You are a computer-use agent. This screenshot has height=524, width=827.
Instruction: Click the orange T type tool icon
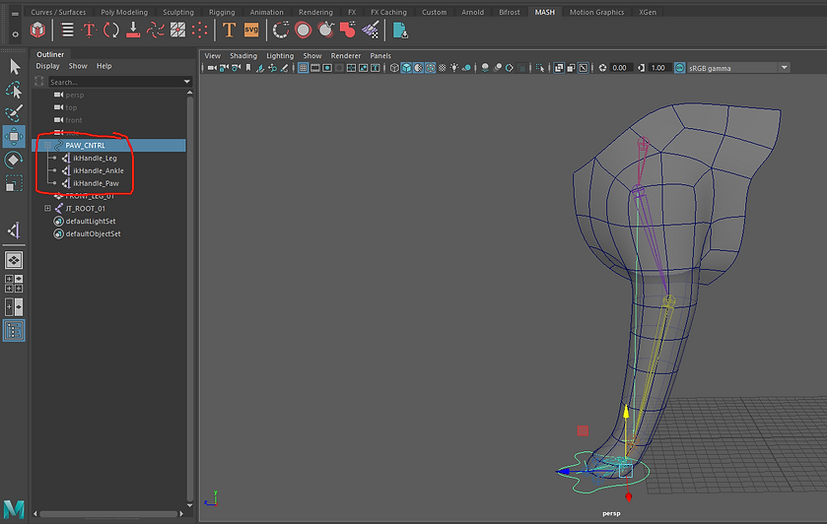point(229,30)
